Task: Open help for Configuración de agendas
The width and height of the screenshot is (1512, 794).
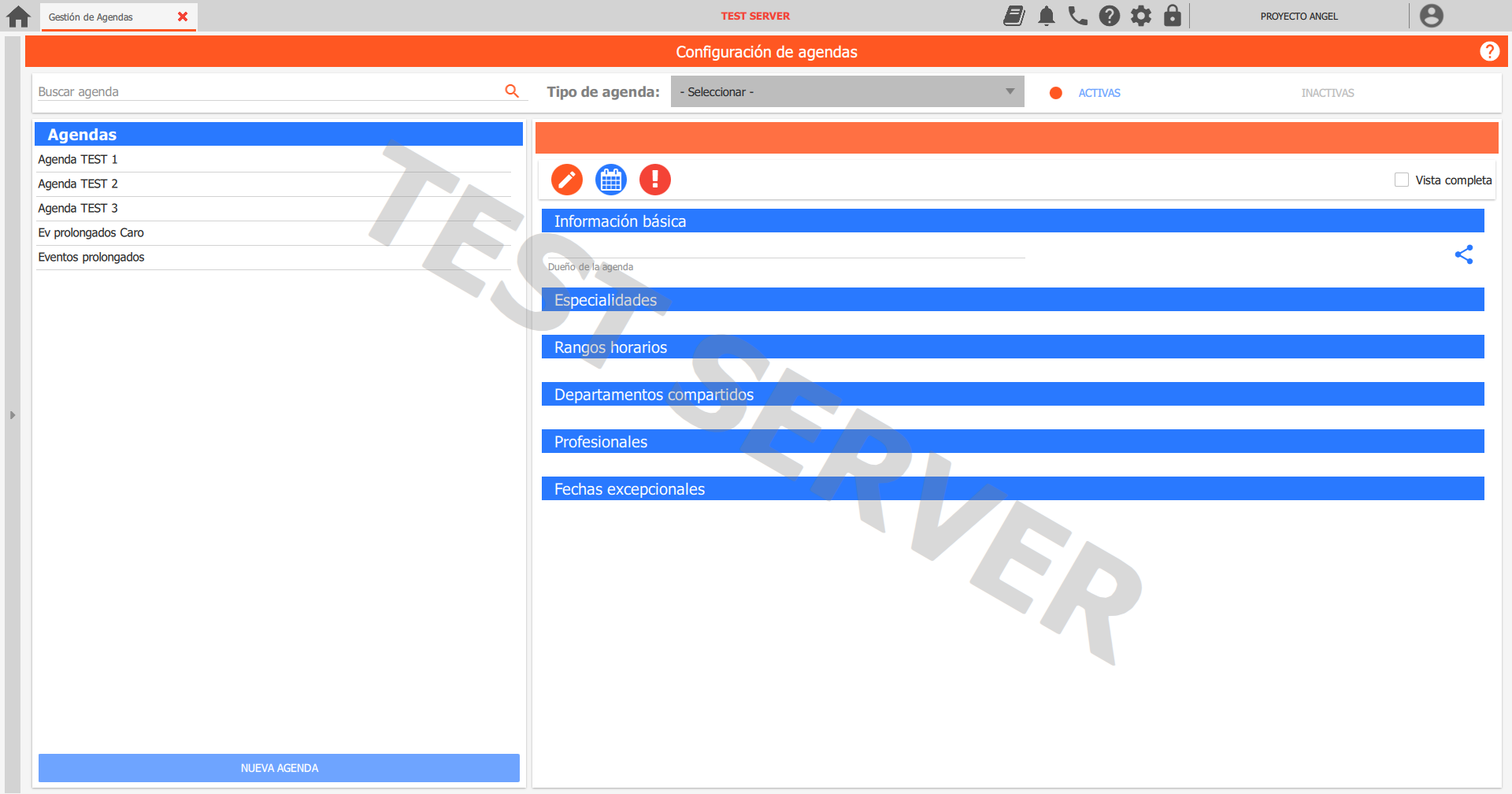Action: tap(1489, 51)
